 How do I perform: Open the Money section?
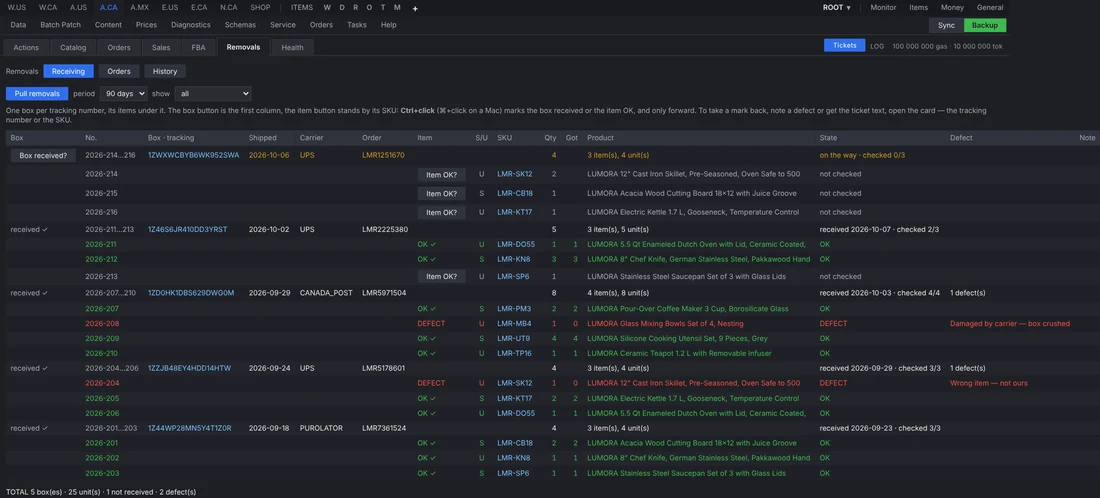952,8
